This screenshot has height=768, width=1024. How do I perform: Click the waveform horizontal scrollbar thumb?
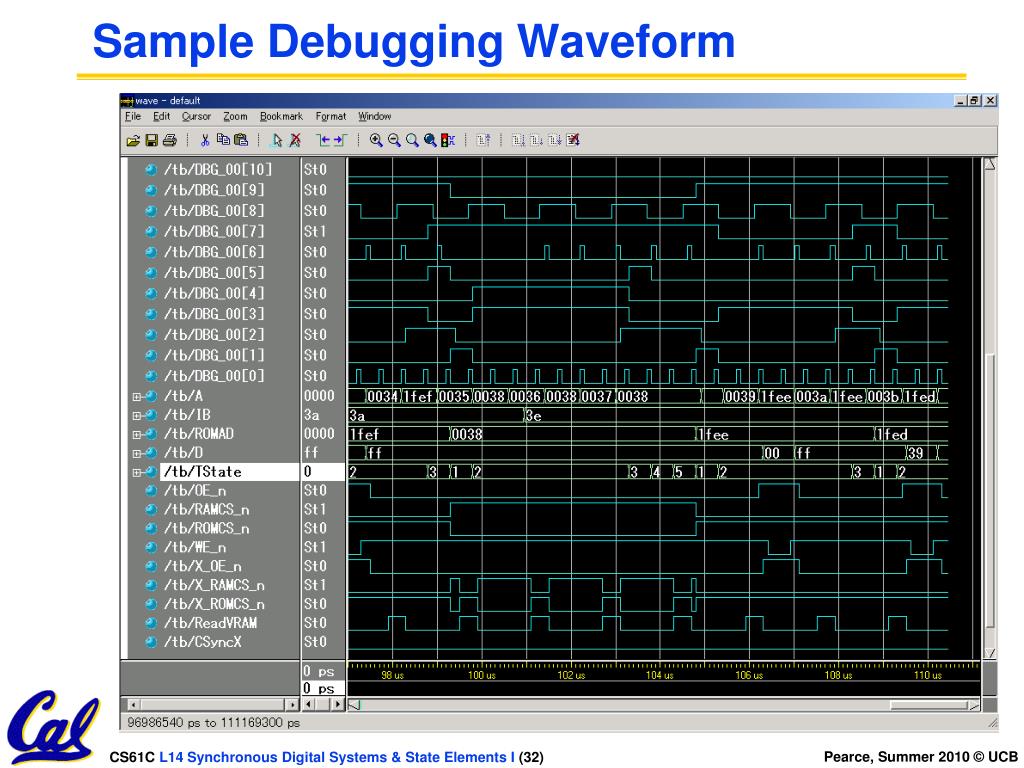929,705
